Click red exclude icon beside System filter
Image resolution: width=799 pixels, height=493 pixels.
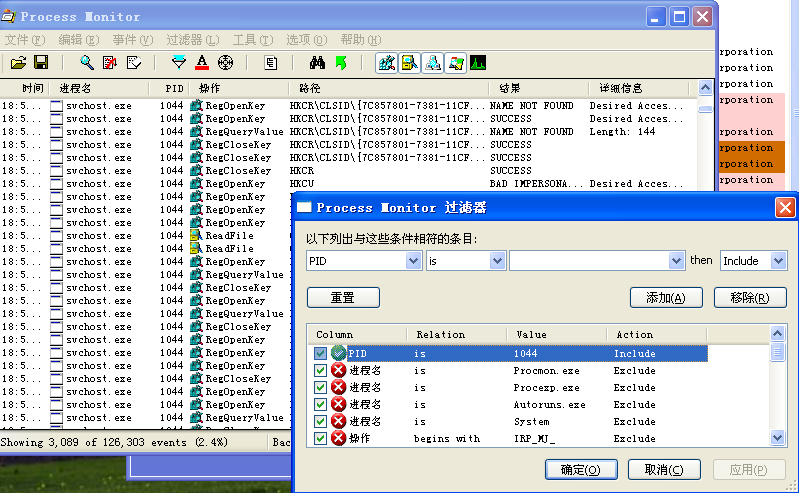338,421
